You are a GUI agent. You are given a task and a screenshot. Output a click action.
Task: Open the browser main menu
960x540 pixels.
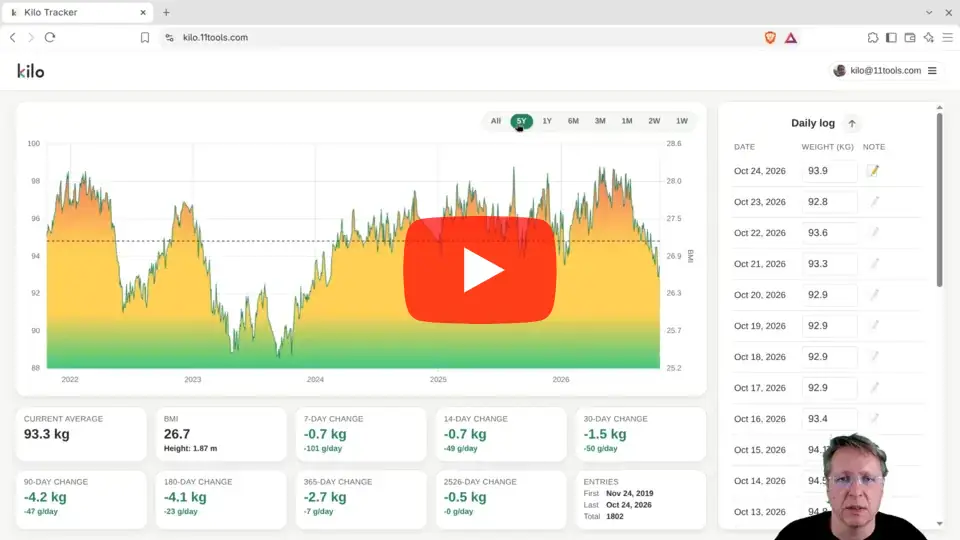tap(948, 37)
